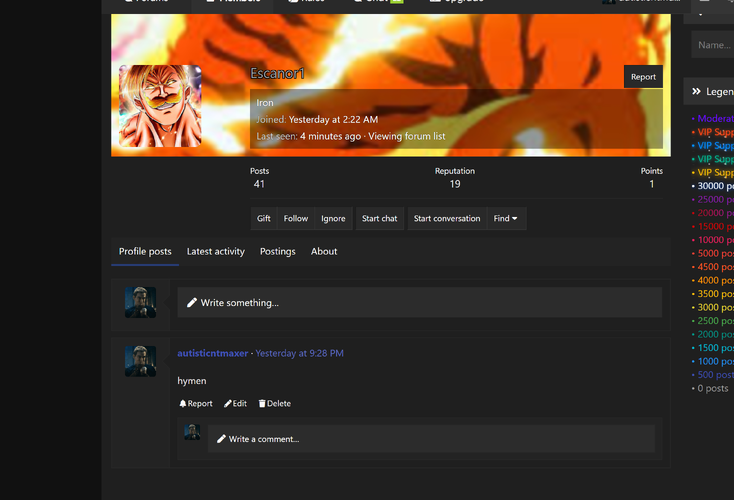Viewport: 734px width, 500px height.
Task: Click the 0 posts legend entry
Action: point(711,389)
